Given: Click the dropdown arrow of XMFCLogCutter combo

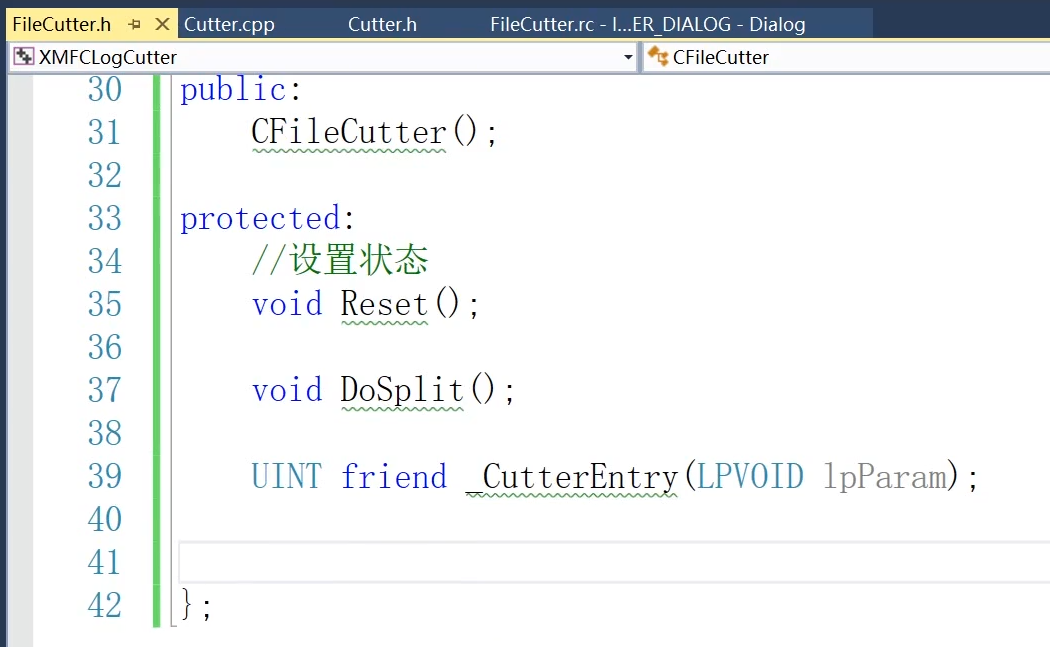Looking at the screenshot, I should coord(628,58).
